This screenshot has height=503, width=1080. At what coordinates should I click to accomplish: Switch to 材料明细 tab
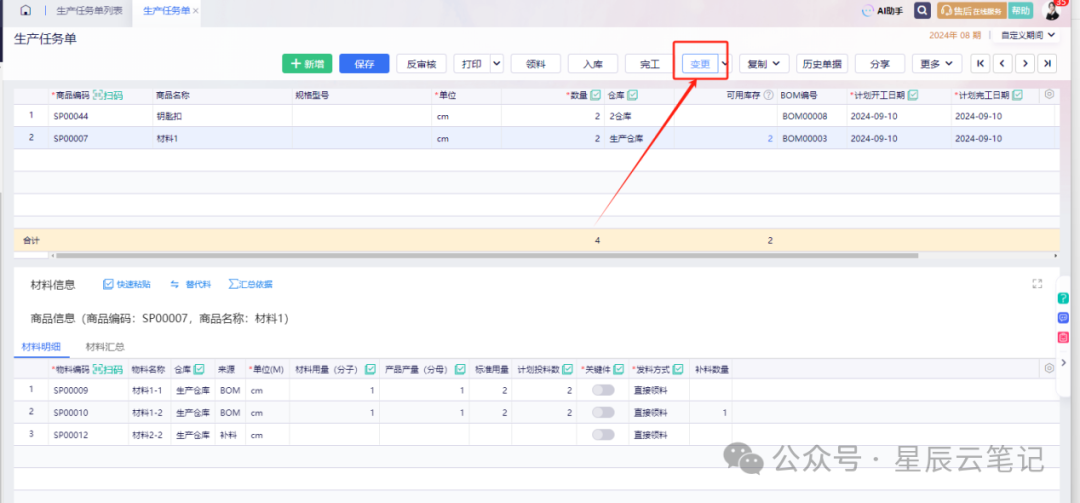click(x=41, y=347)
